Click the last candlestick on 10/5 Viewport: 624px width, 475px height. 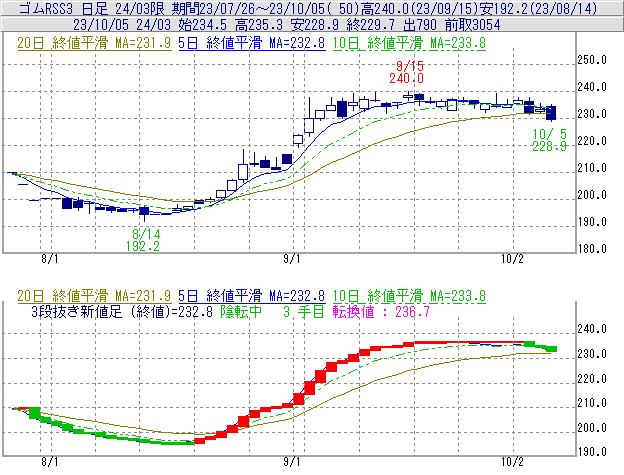[551, 113]
